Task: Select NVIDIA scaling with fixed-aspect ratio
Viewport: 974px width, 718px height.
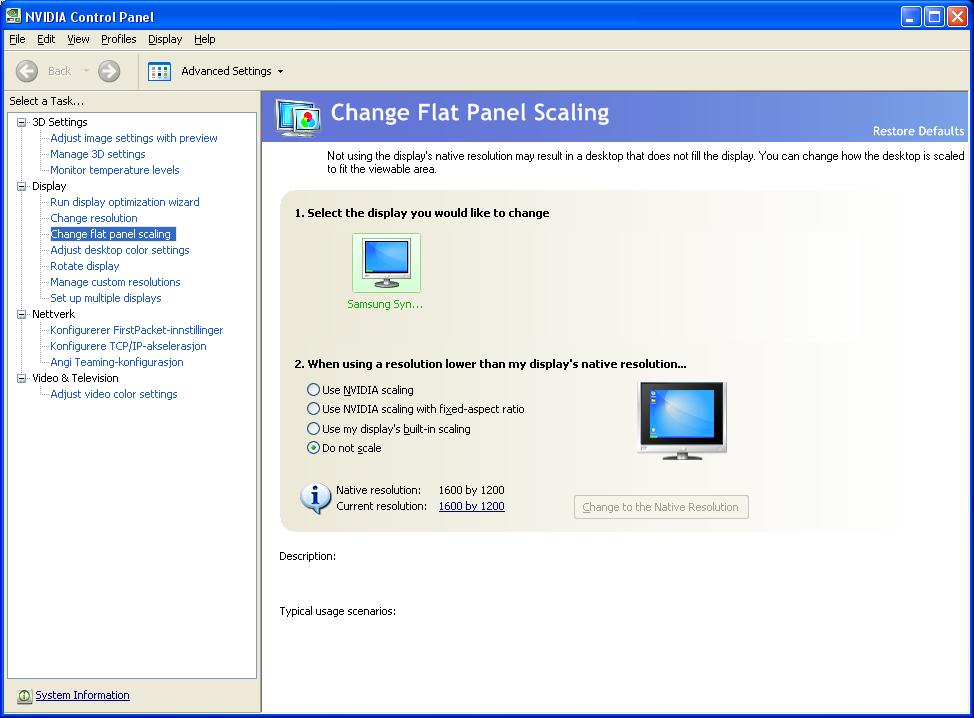Action: [313, 409]
